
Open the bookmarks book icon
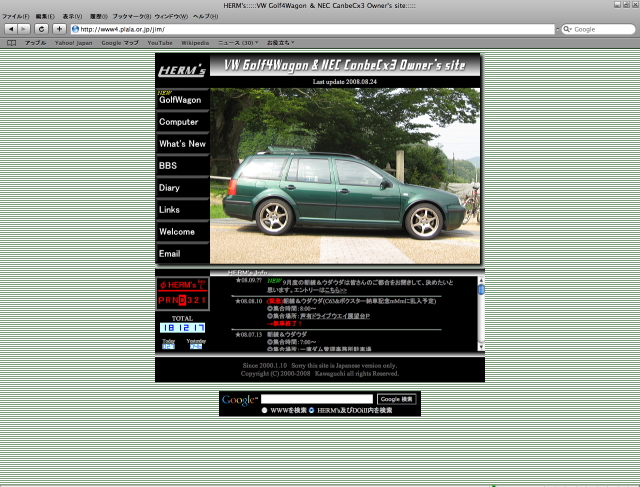pos(11,43)
